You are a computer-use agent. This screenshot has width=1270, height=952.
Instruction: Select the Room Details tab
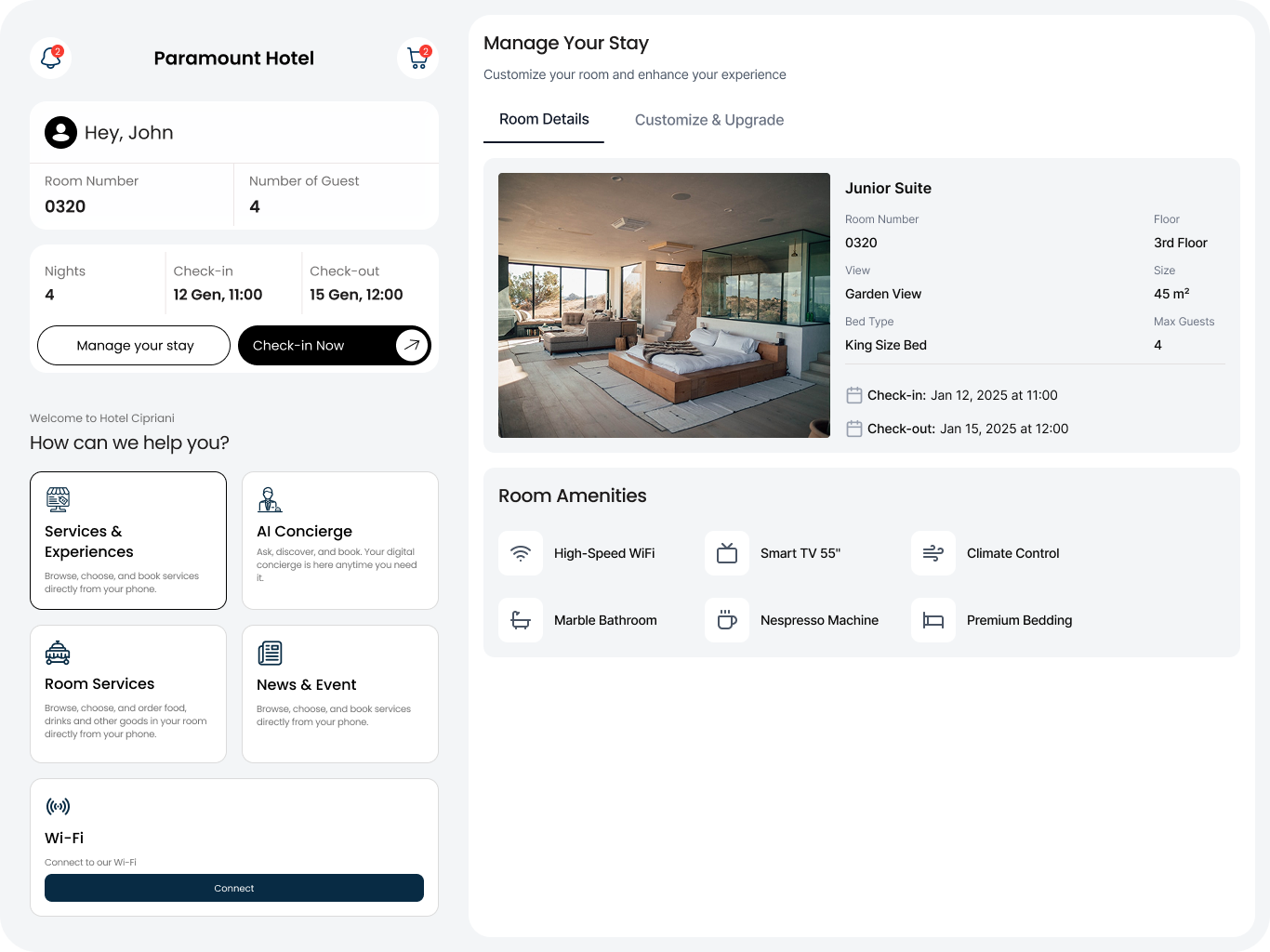coord(544,120)
